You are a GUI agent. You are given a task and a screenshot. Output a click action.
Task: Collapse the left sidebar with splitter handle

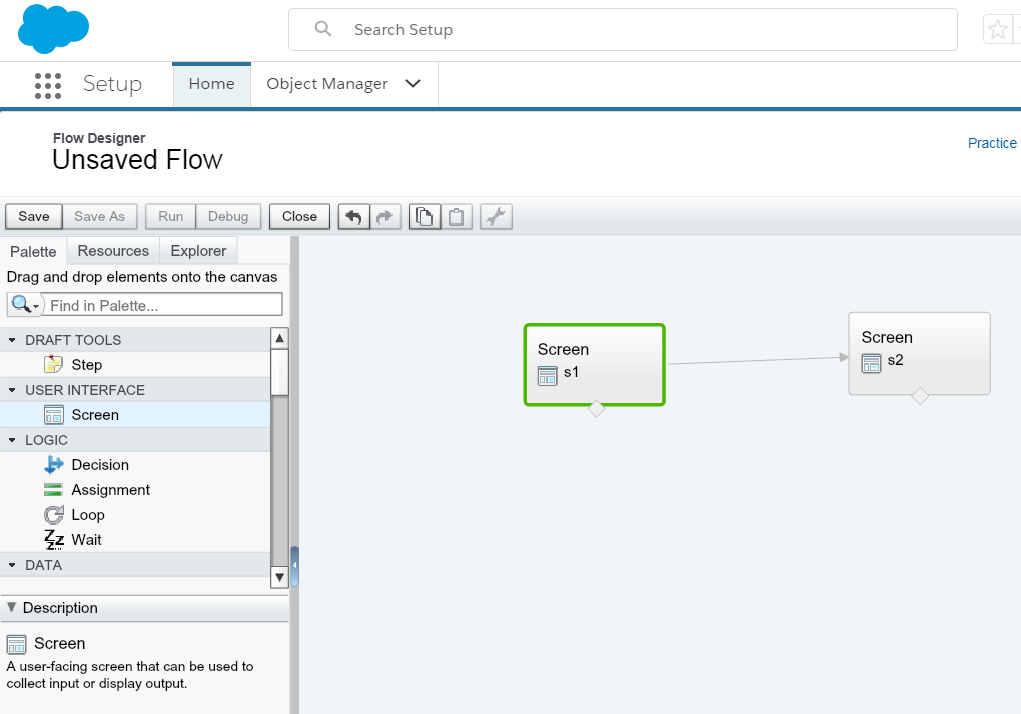[294, 566]
